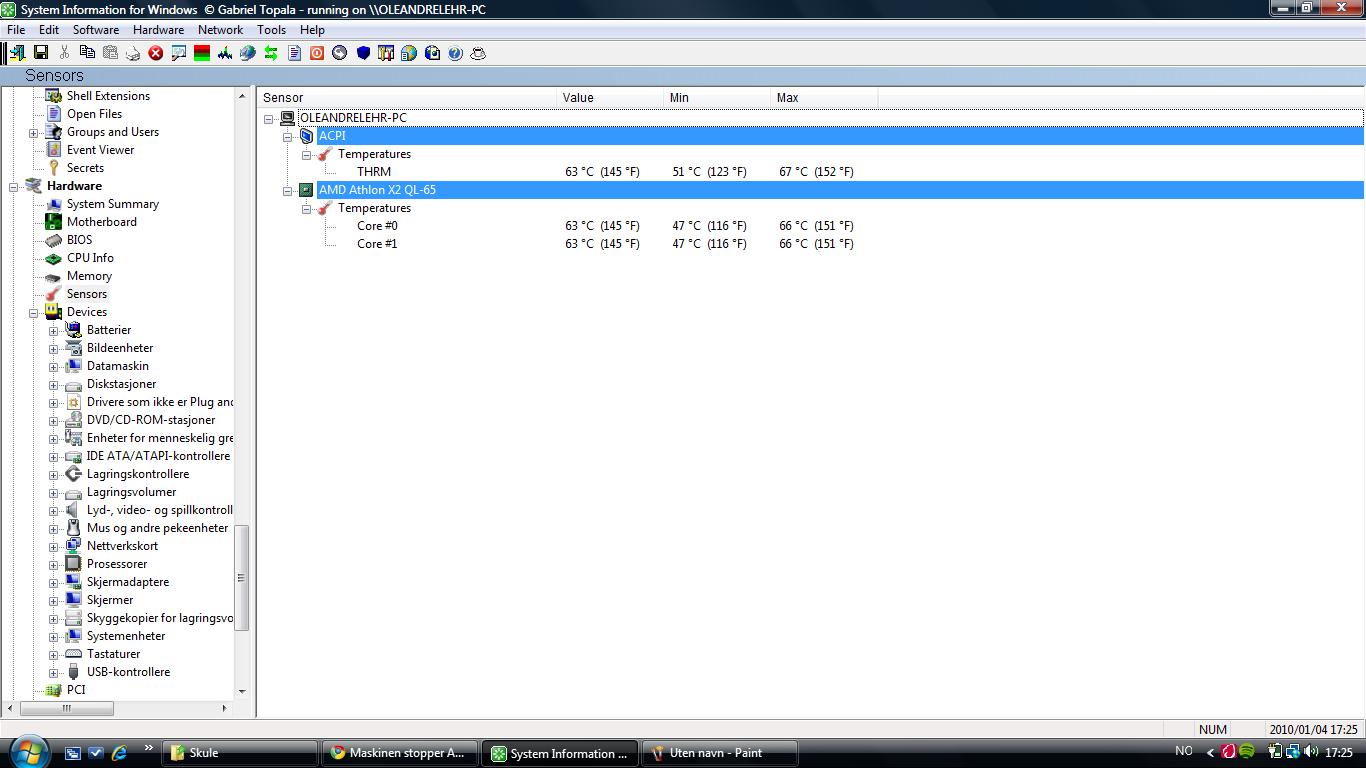Screen dimensions: 1366x768
Task: Select Memory in the hardware tree
Action: pyautogui.click(x=89, y=276)
